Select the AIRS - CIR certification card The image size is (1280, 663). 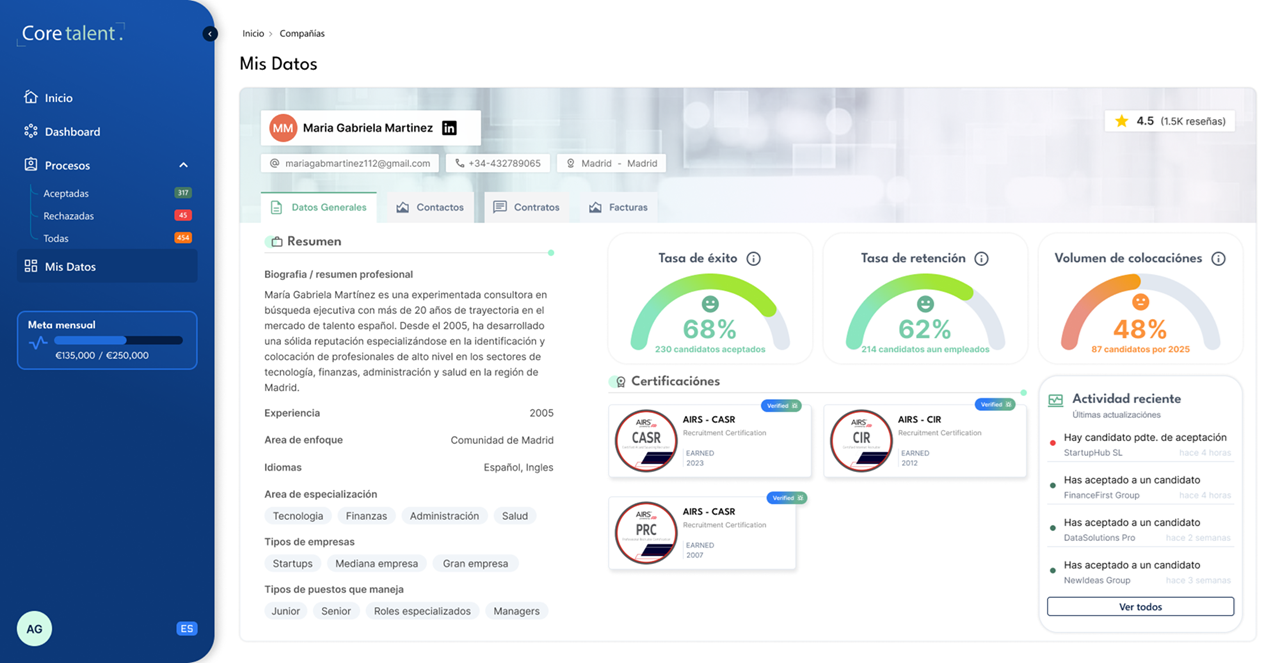tap(926, 441)
